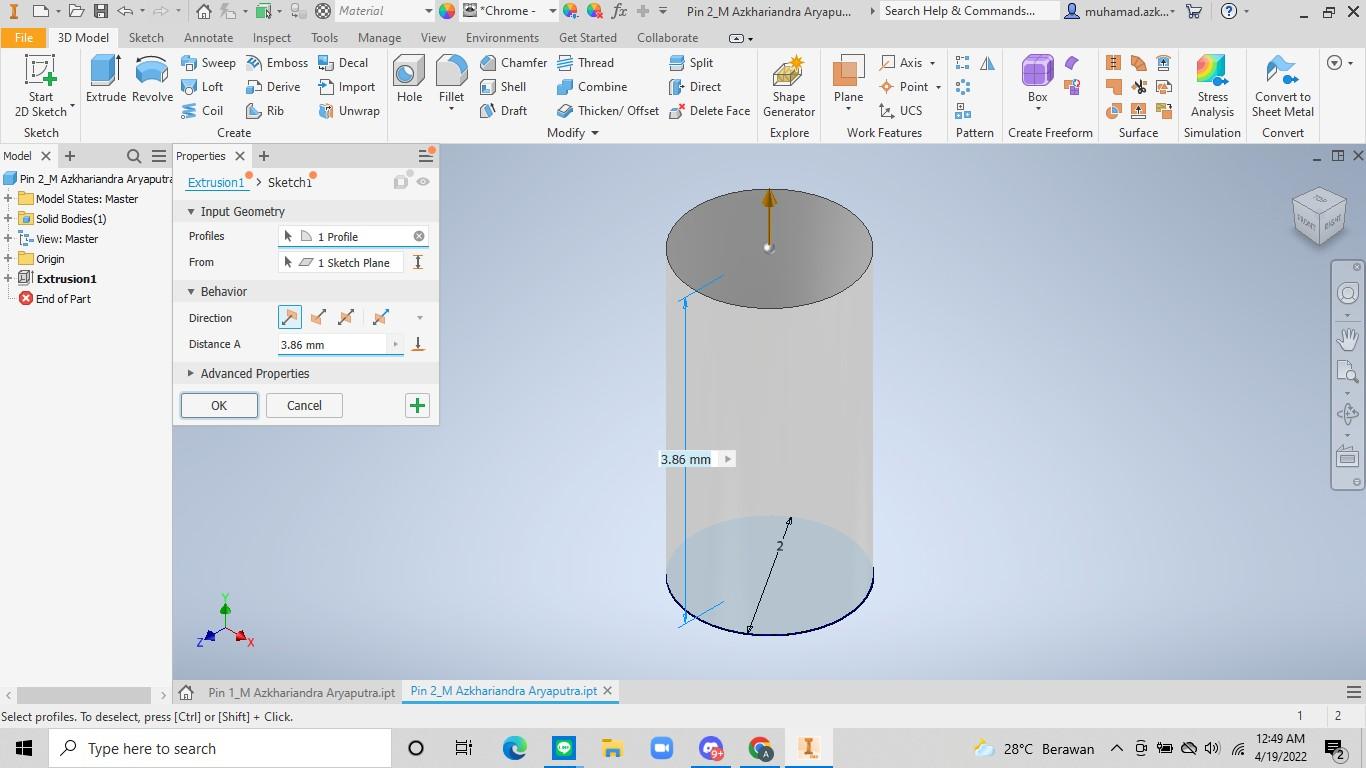Confirm the extrusion with OK

coord(219,405)
